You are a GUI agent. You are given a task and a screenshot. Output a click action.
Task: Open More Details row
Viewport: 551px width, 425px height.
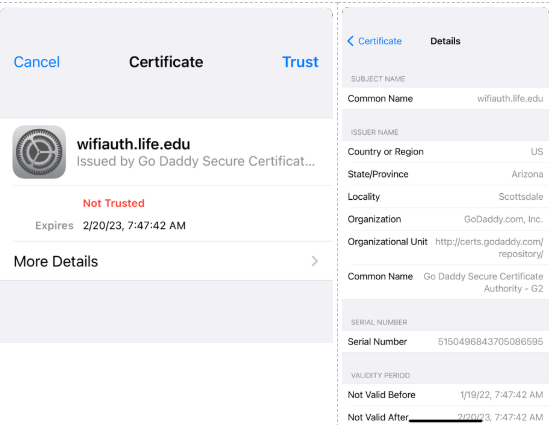point(166,261)
